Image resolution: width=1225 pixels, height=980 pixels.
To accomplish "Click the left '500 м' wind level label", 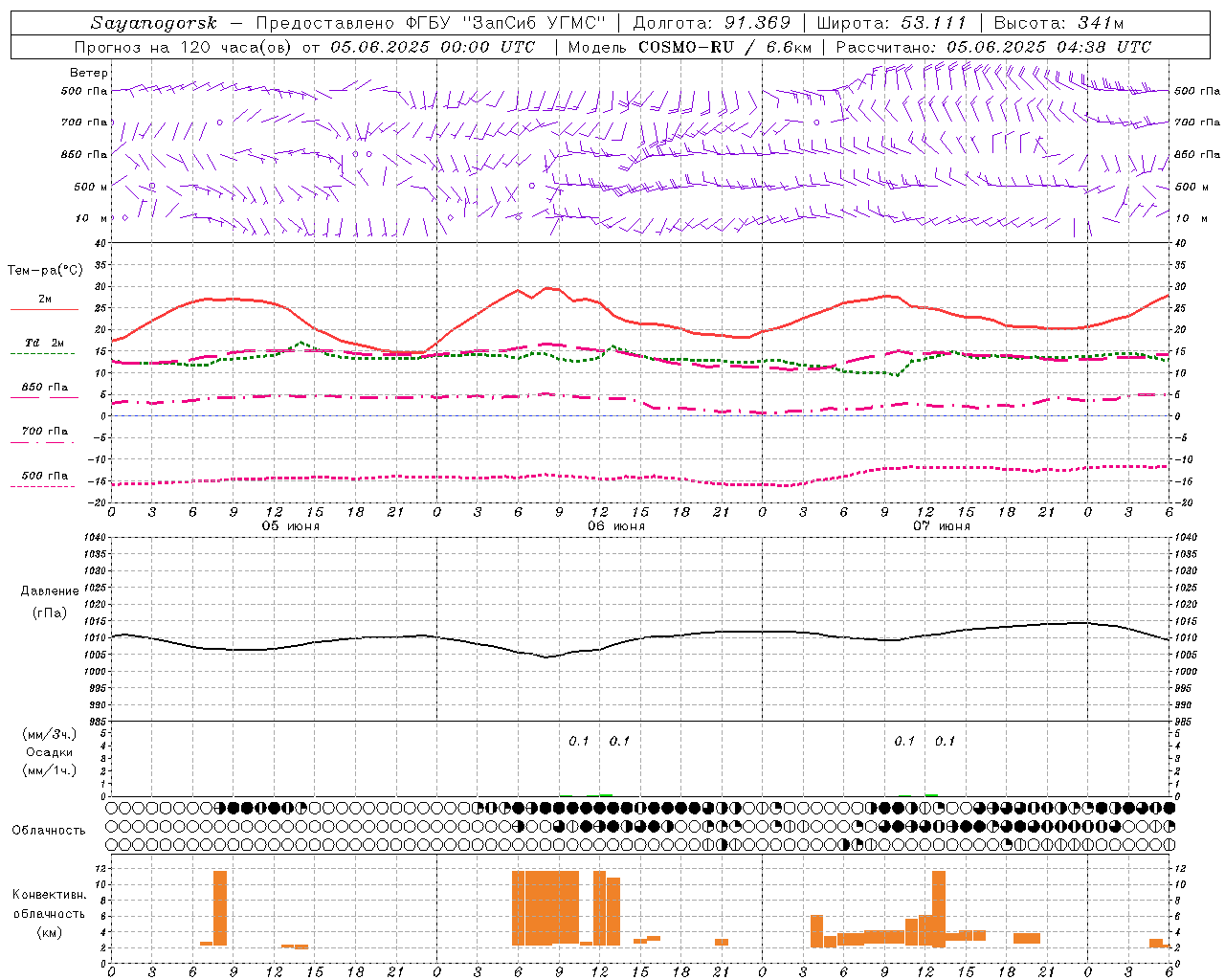I will [x=92, y=187].
